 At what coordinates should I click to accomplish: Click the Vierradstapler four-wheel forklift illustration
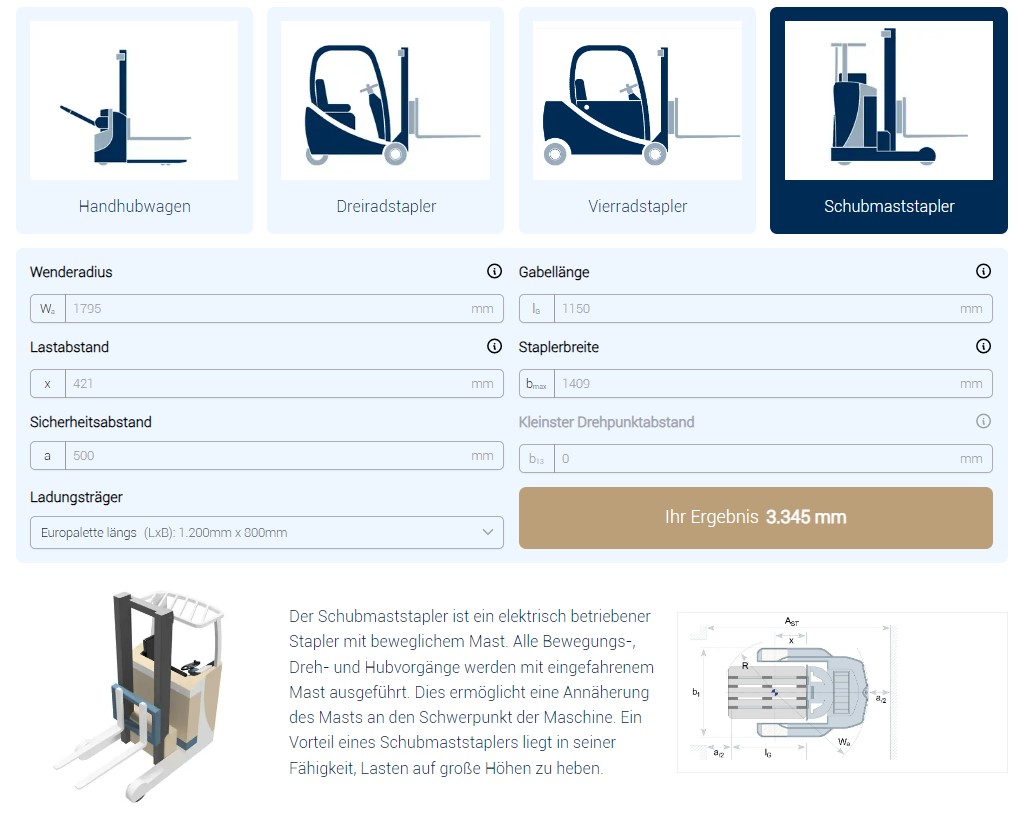(x=637, y=100)
